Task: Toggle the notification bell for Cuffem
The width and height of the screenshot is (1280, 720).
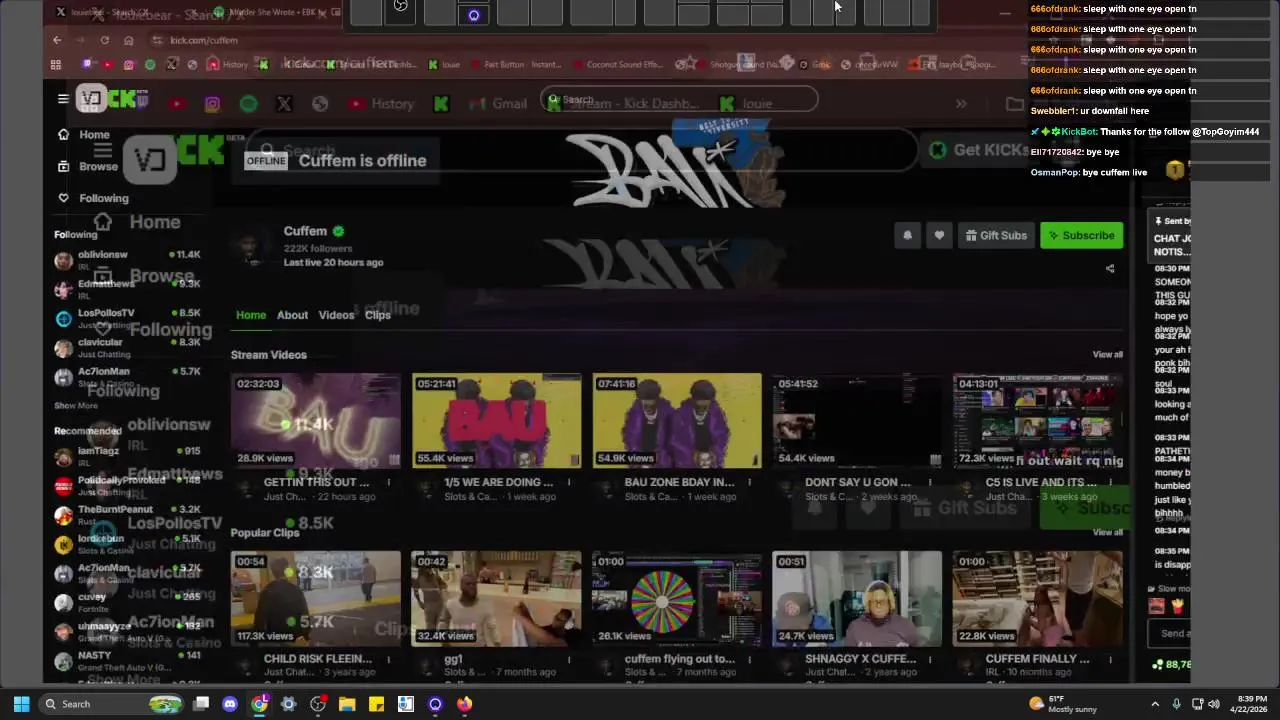Action: pos(907,235)
